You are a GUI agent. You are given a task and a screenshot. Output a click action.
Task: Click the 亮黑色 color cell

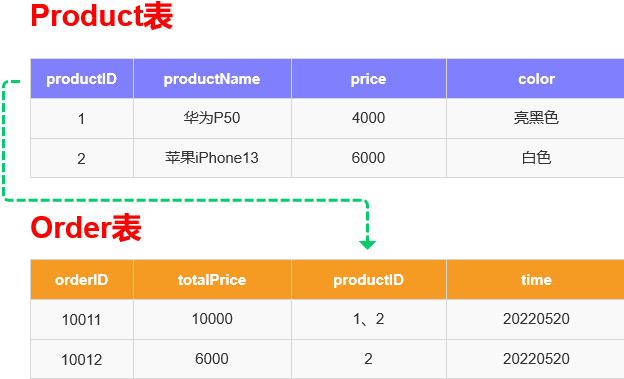(x=536, y=118)
